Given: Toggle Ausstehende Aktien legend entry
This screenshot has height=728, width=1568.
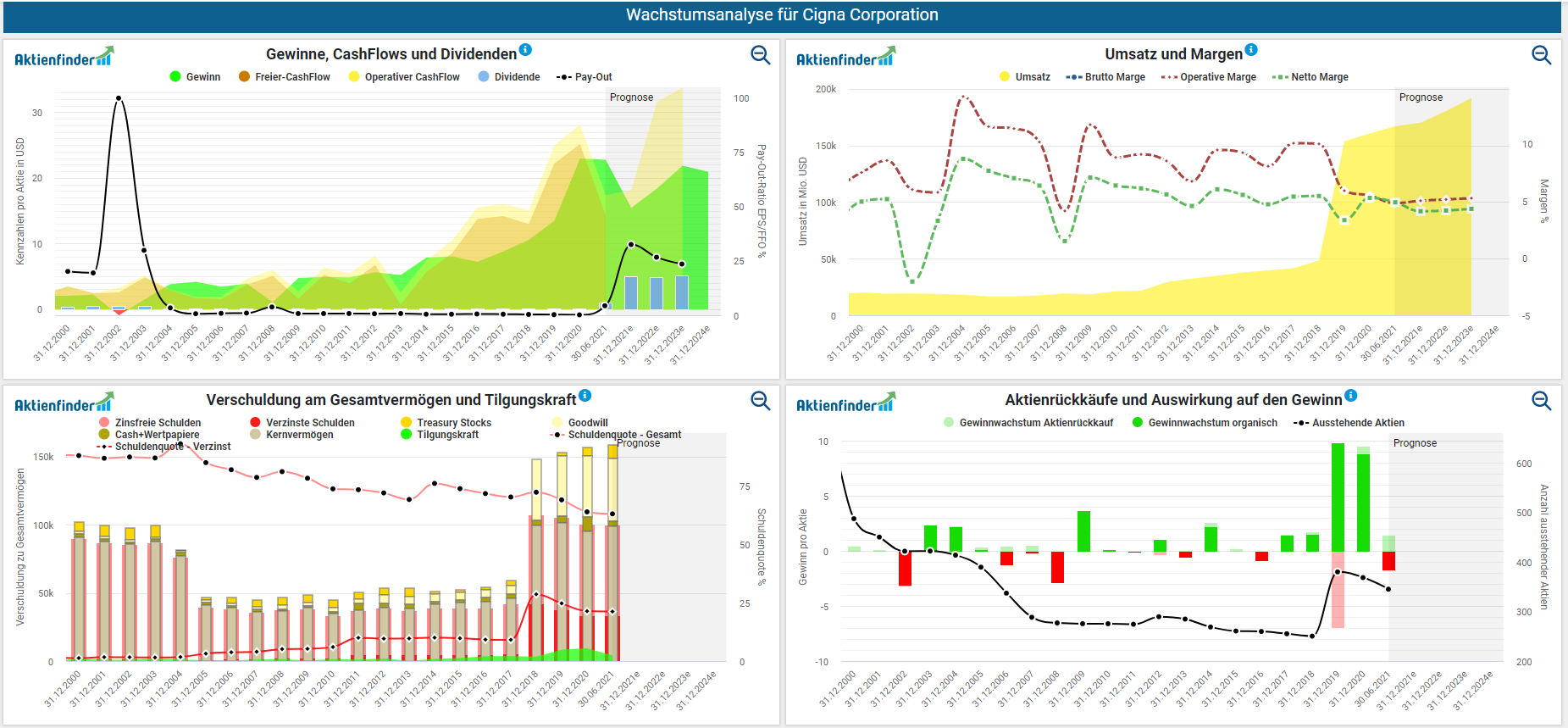Looking at the screenshot, I should (1349, 423).
